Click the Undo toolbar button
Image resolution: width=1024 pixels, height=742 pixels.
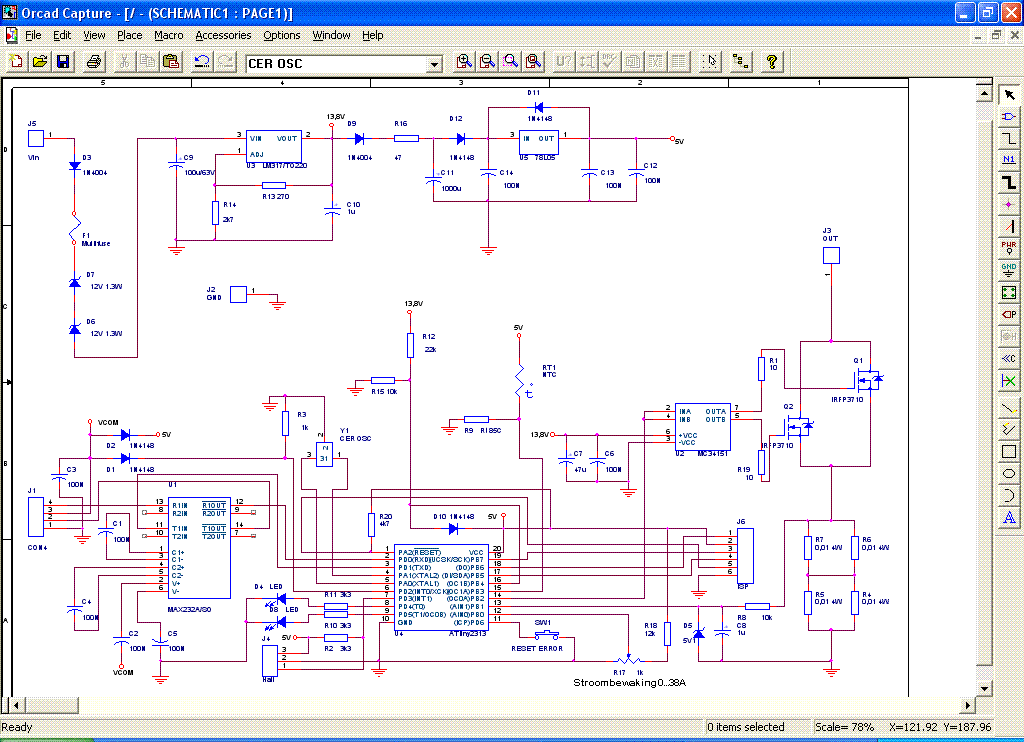(x=201, y=62)
